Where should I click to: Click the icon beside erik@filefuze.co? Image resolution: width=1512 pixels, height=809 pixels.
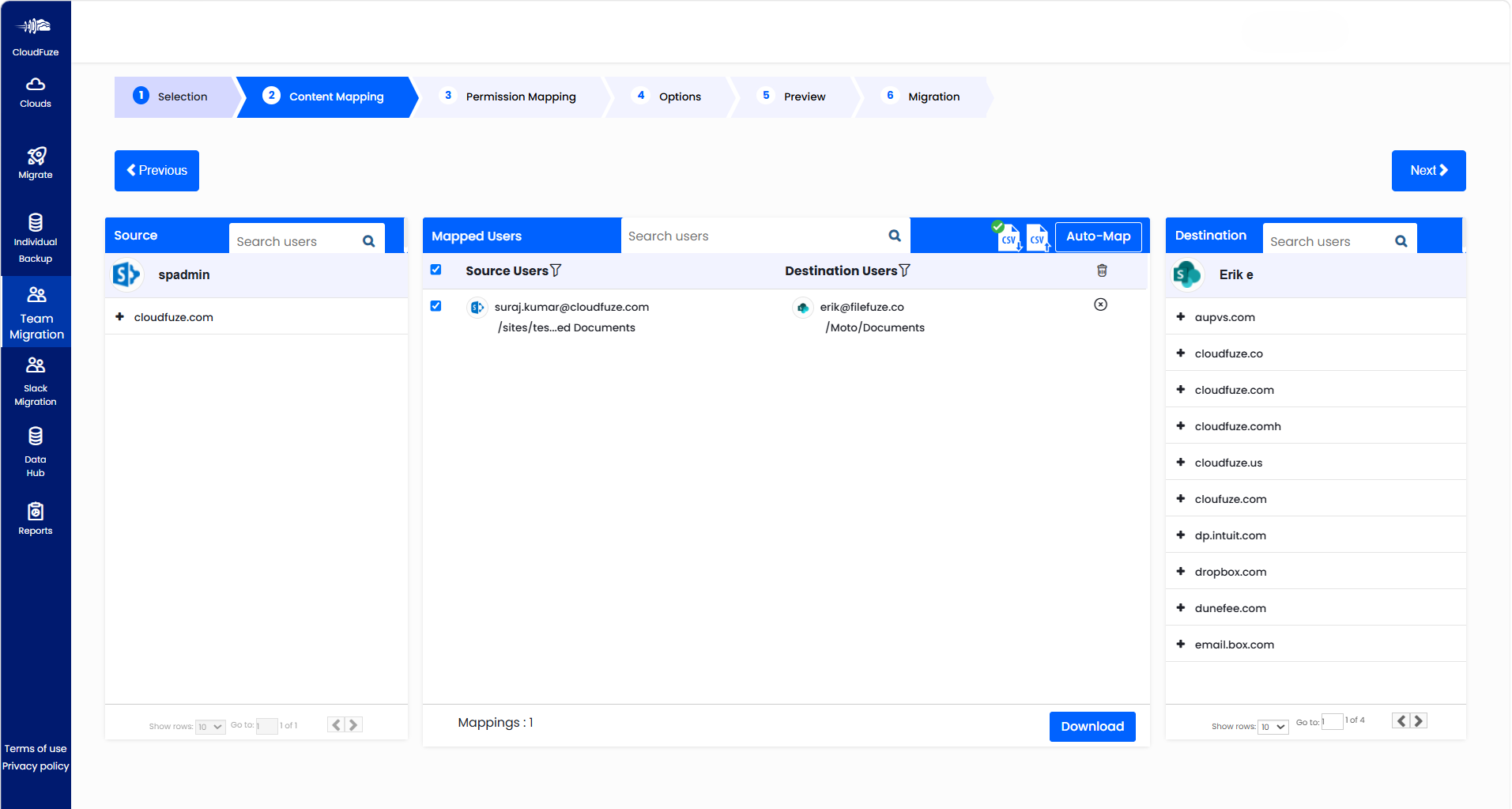(x=803, y=308)
